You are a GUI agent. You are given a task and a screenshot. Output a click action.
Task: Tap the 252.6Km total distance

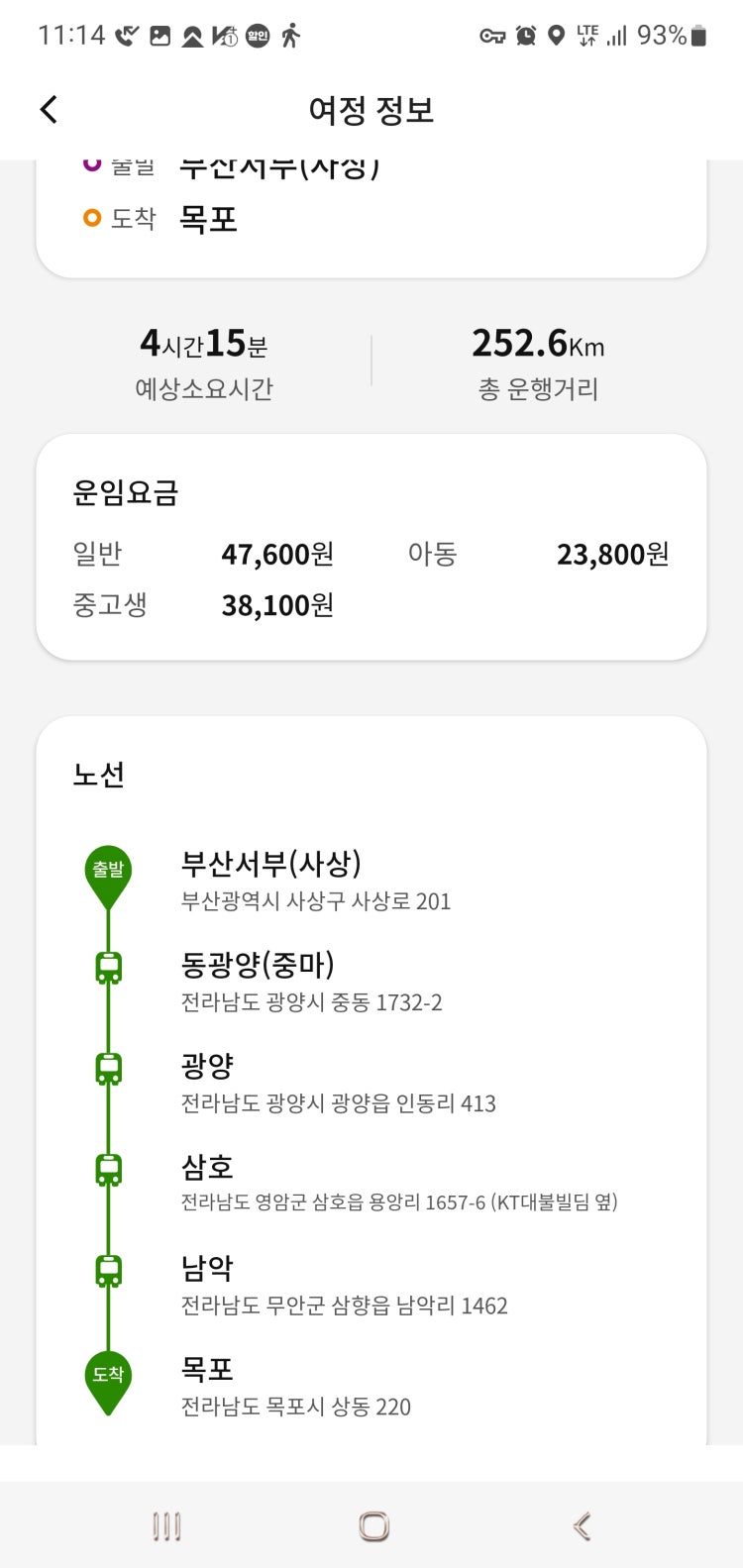pos(538,344)
